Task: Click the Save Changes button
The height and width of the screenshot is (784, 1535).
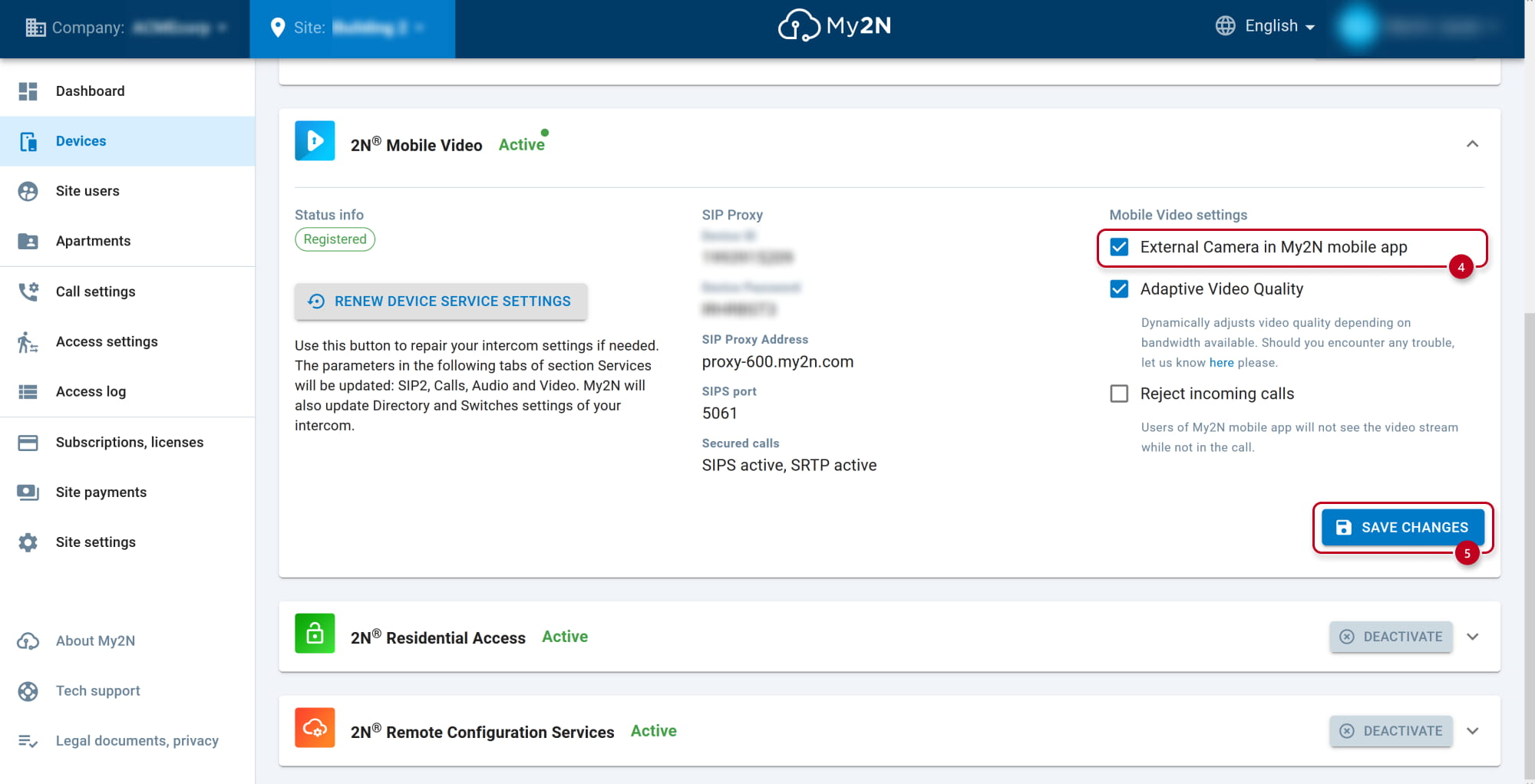Action: coord(1403,528)
